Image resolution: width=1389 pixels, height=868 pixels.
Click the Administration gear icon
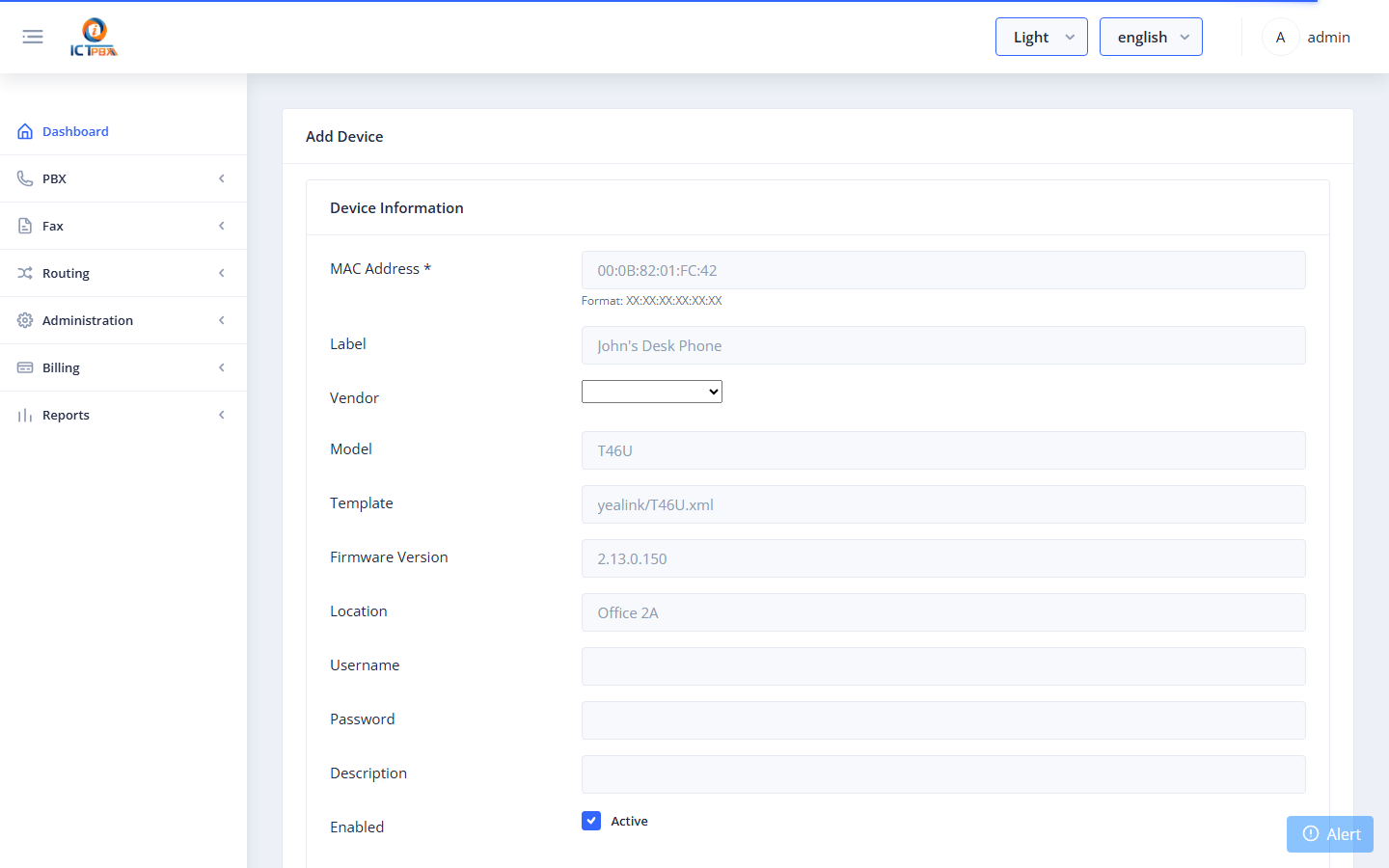tap(25, 320)
